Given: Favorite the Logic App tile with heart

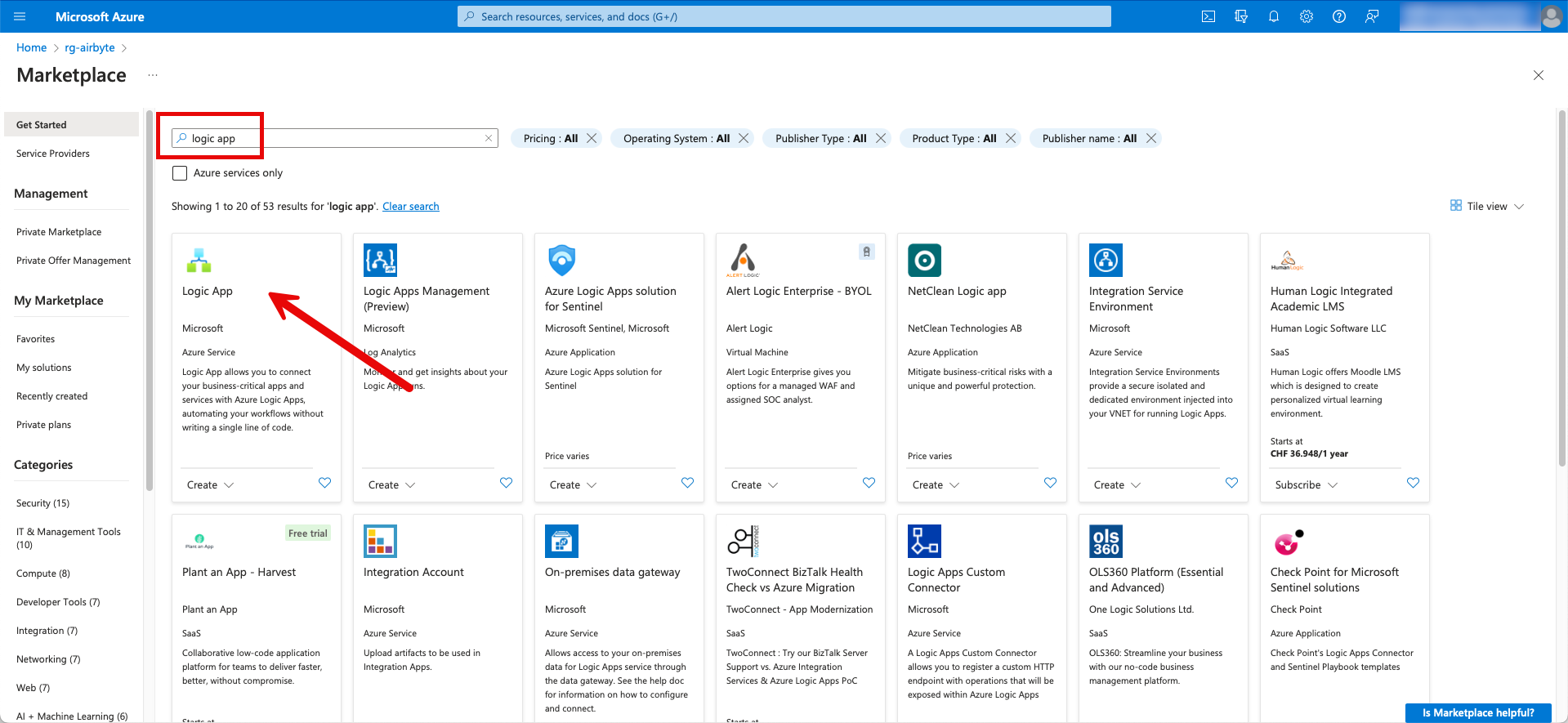Looking at the screenshot, I should point(324,483).
